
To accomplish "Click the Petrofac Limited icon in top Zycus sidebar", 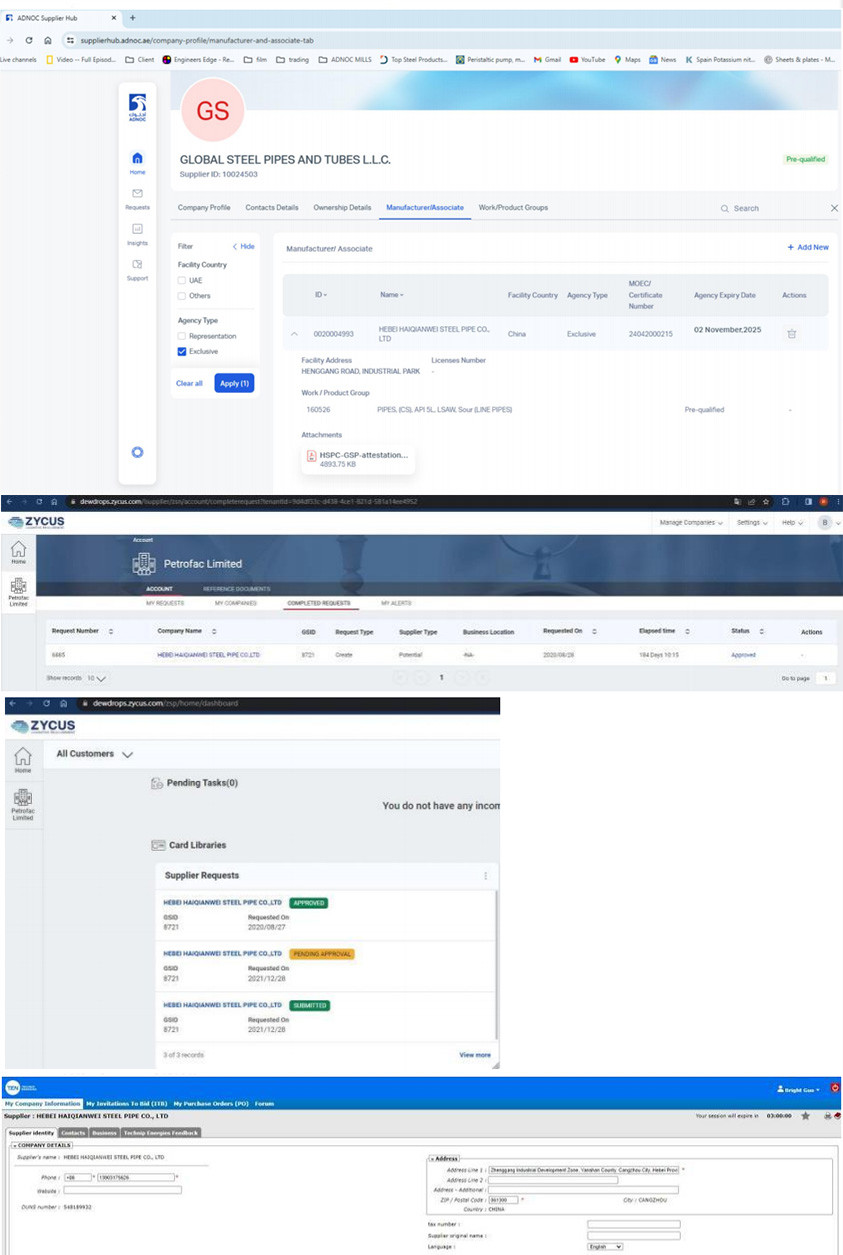I will pyautogui.click(x=18, y=593).
